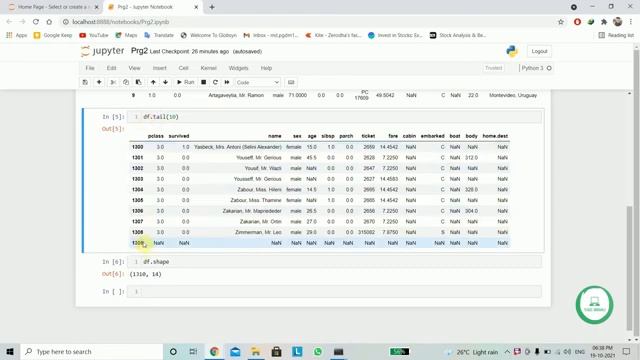Move selected cell down arrow icon
The width and height of the screenshot is (640, 360).
[165, 82]
